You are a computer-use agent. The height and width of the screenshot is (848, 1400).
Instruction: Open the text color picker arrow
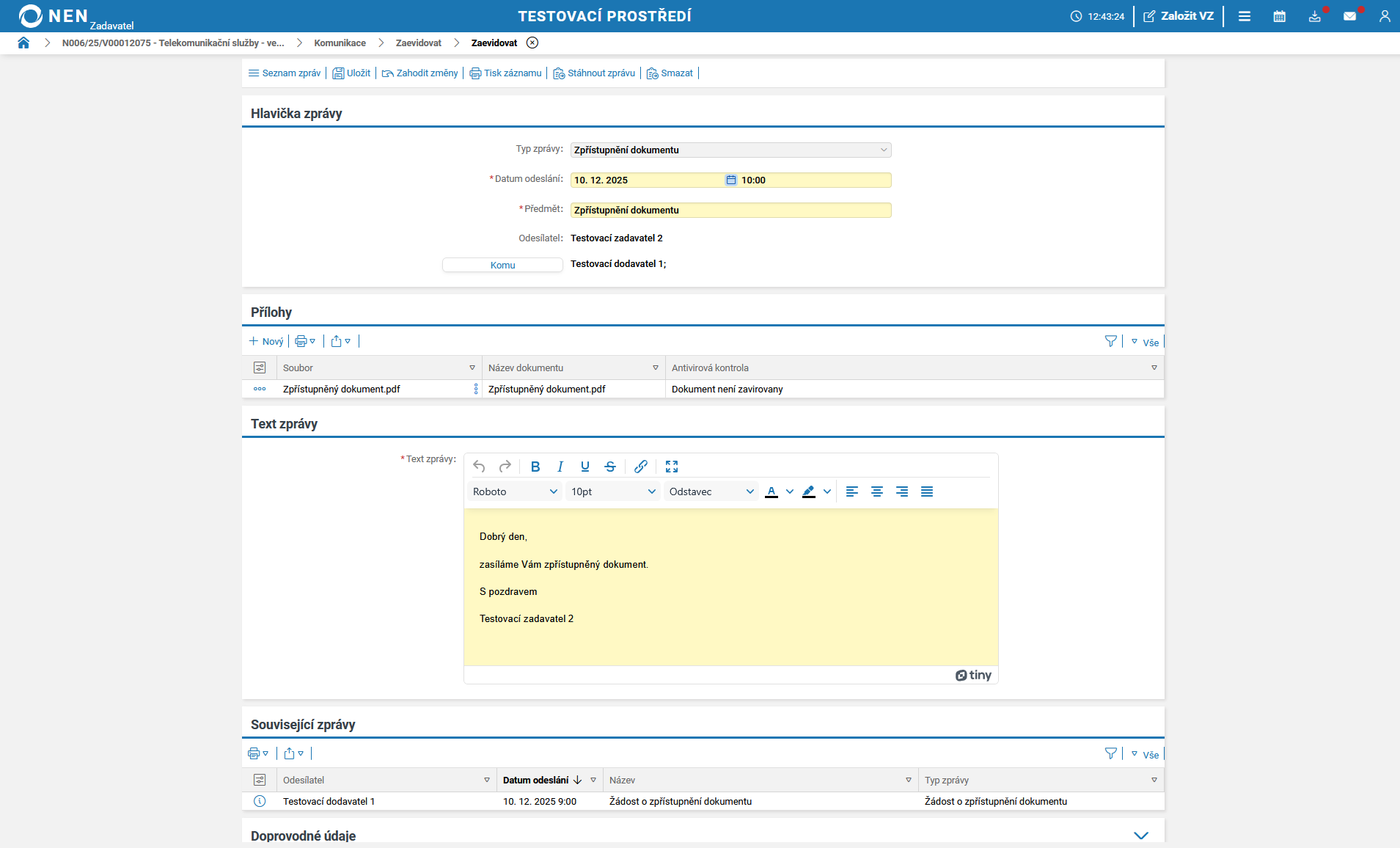pos(789,491)
